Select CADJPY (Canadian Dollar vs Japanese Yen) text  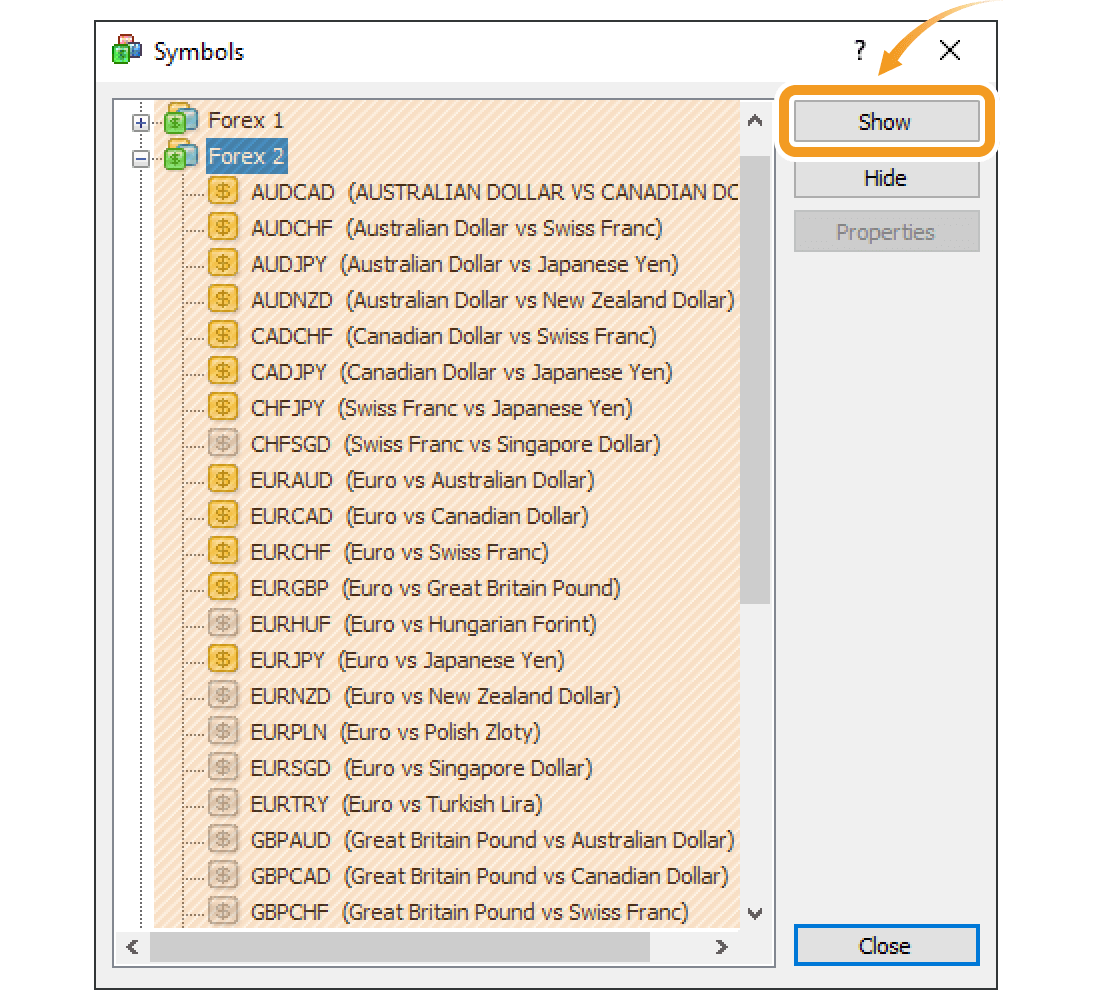pos(462,372)
